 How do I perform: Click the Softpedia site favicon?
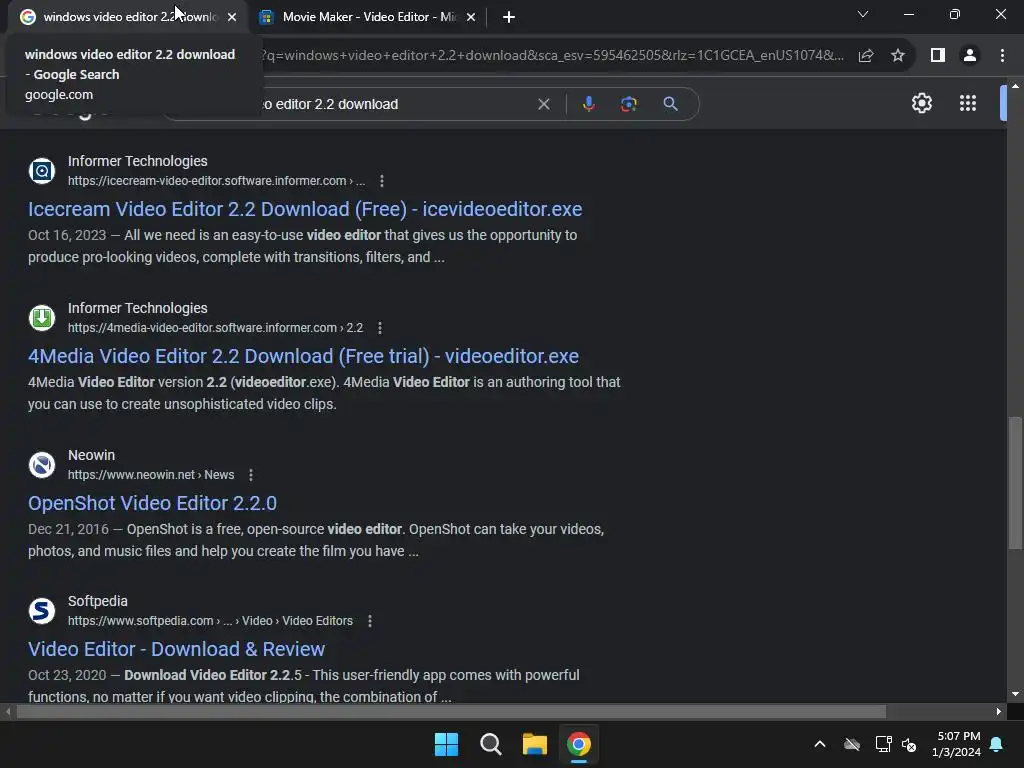[x=42, y=611]
